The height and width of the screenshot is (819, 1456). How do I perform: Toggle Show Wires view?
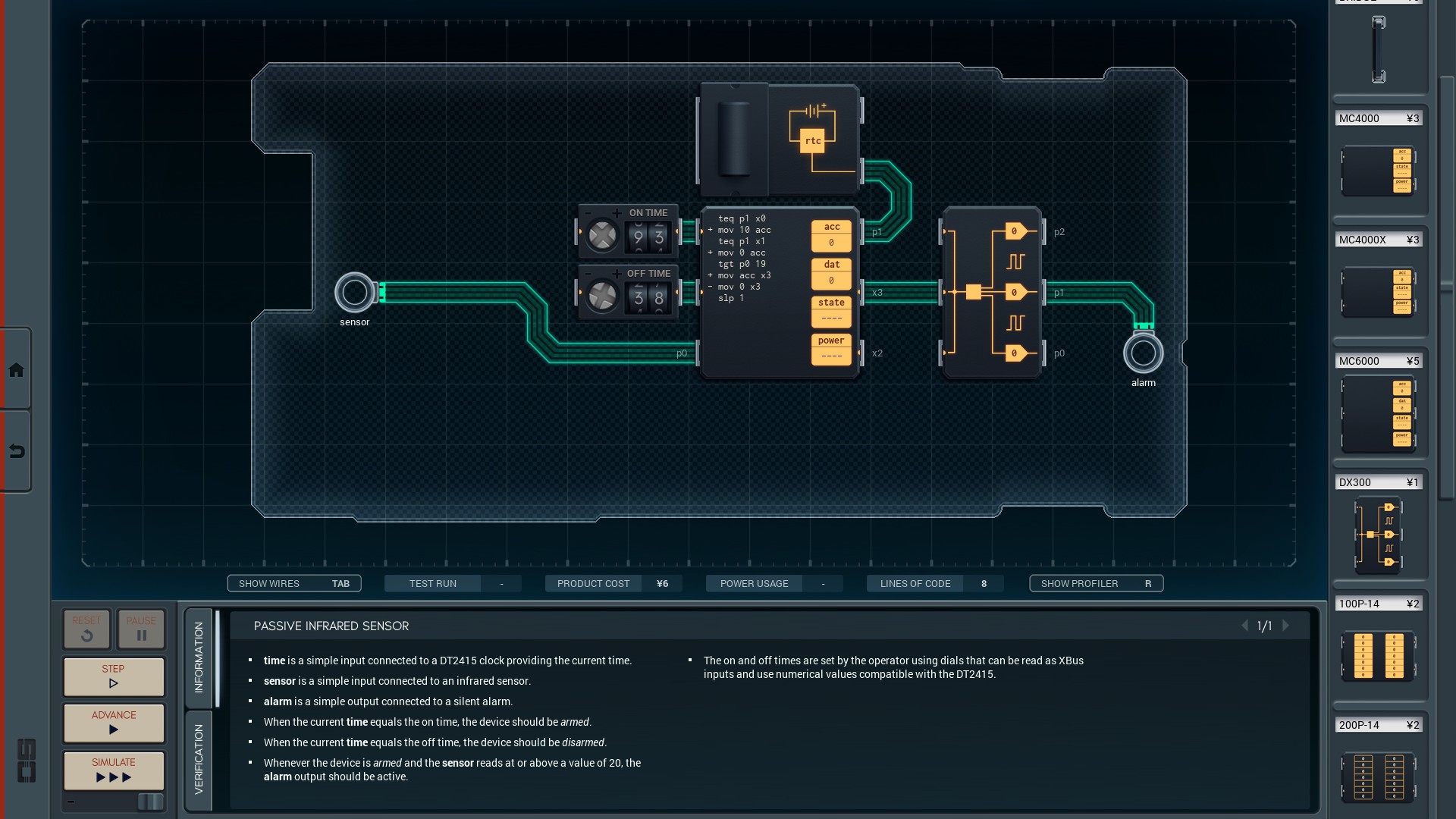coord(293,583)
